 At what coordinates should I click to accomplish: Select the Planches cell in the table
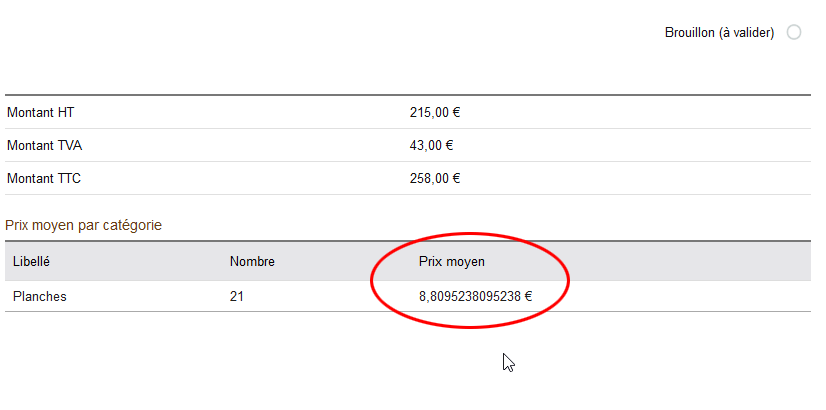pyautogui.click(x=39, y=296)
